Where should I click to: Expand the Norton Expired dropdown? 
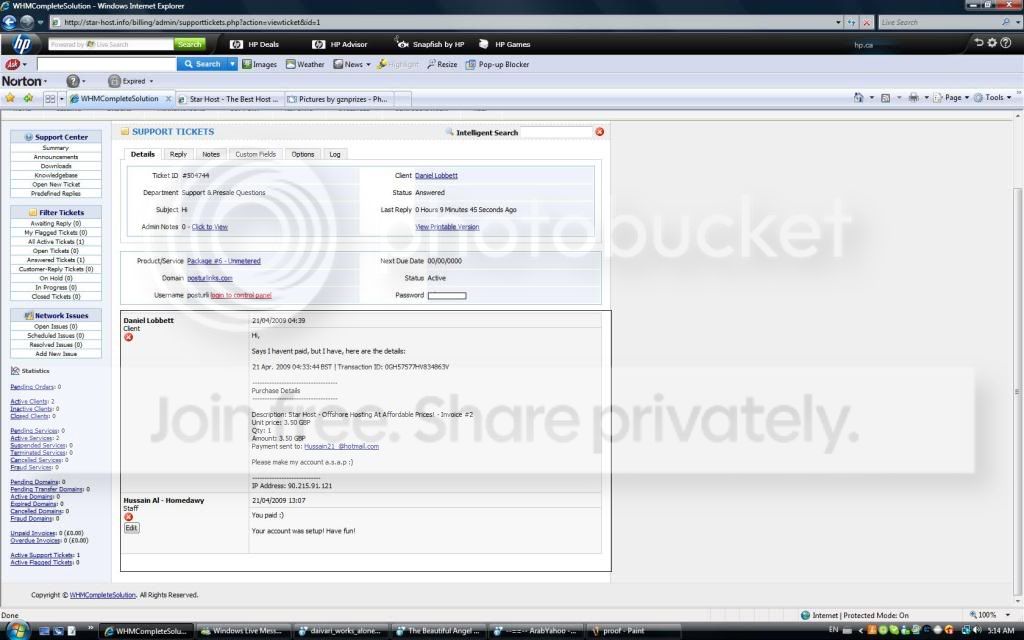click(152, 82)
